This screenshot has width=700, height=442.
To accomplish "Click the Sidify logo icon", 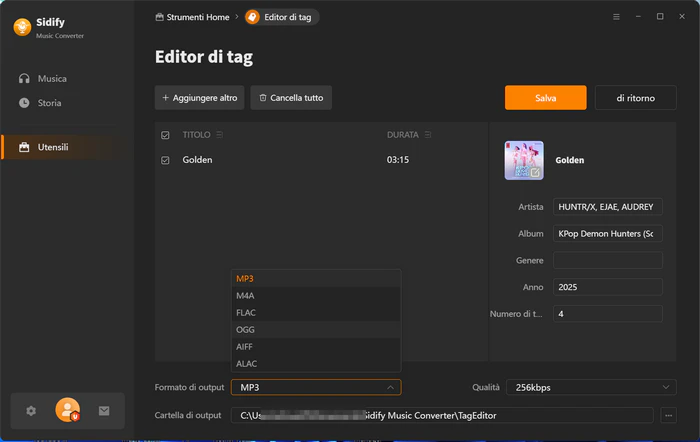I will (22, 27).
